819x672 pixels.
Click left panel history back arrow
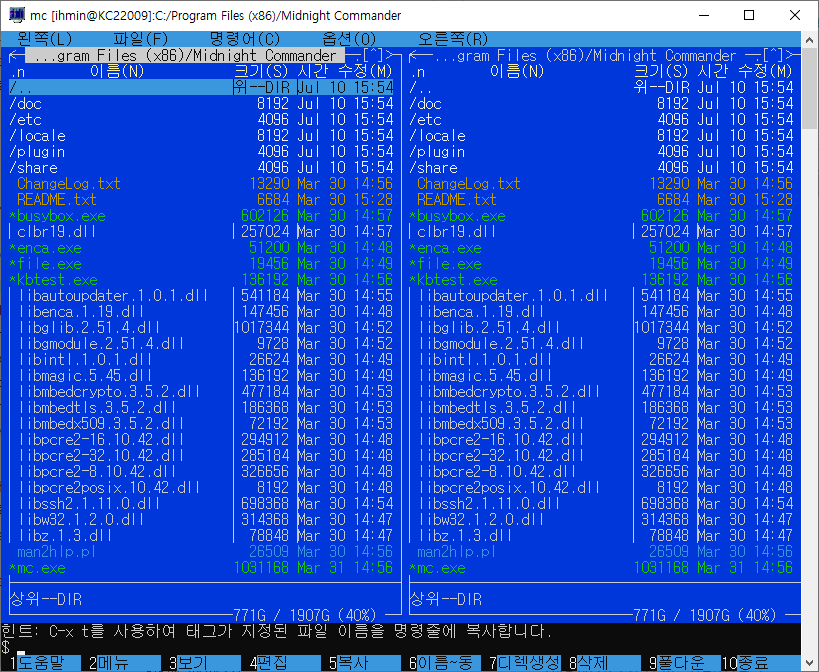(x=13, y=55)
